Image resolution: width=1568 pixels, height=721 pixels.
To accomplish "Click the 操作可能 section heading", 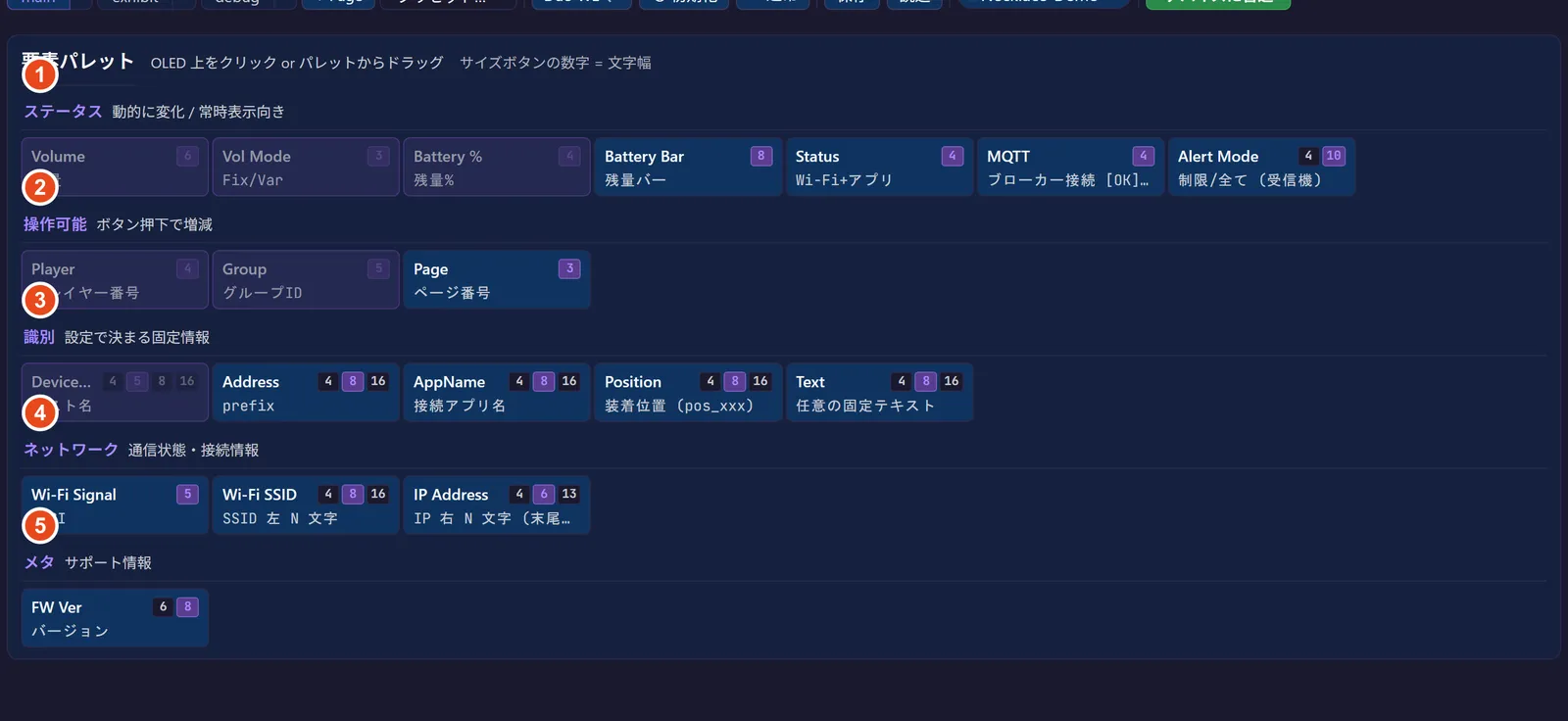I will point(55,224).
